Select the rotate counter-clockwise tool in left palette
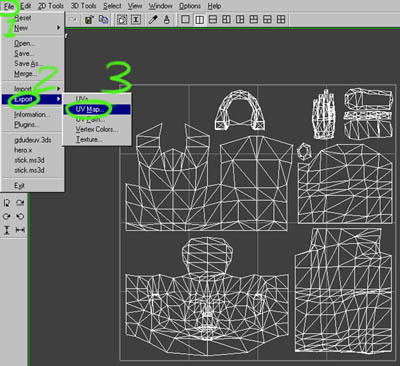400x366 pixels. (20, 216)
